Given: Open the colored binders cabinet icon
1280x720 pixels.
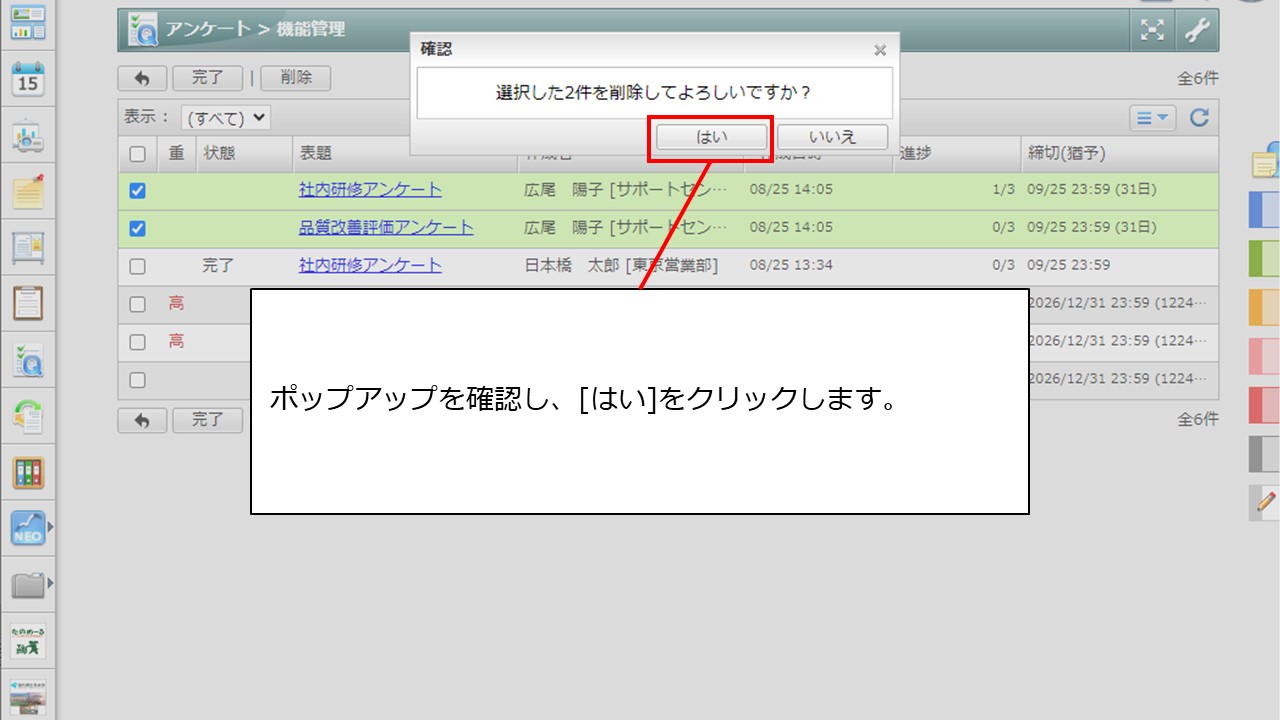Looking at the screenshot, I should coord(28,473).
